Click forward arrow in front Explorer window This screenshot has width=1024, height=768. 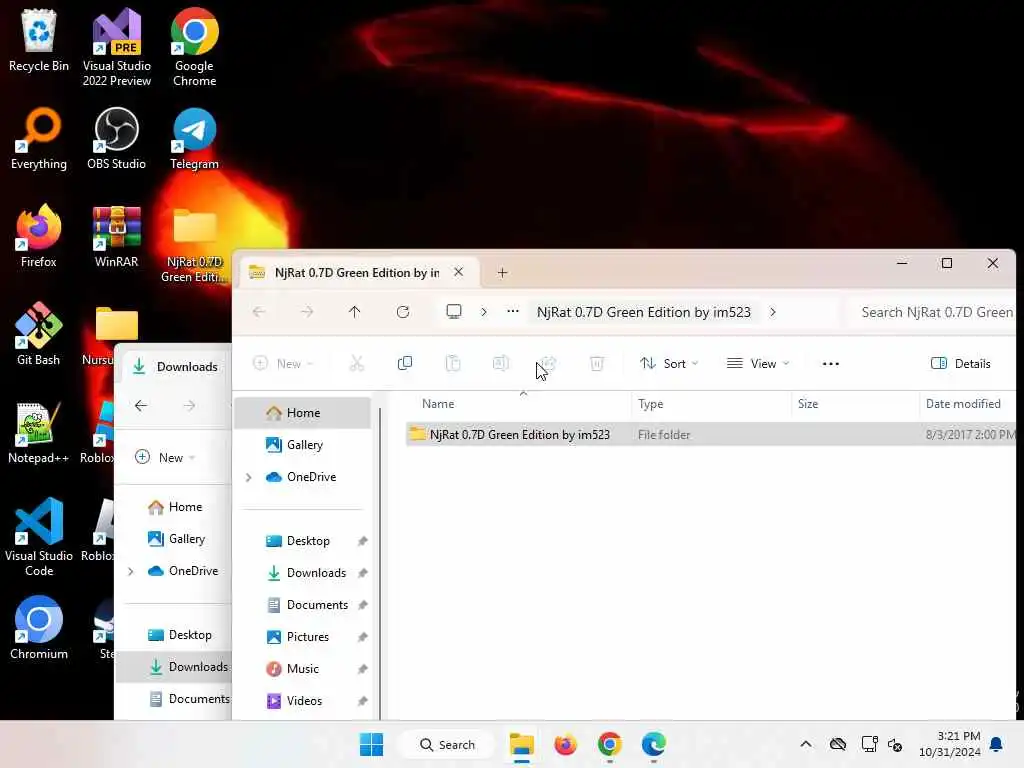pyautogui.click(x=307, y=312)
